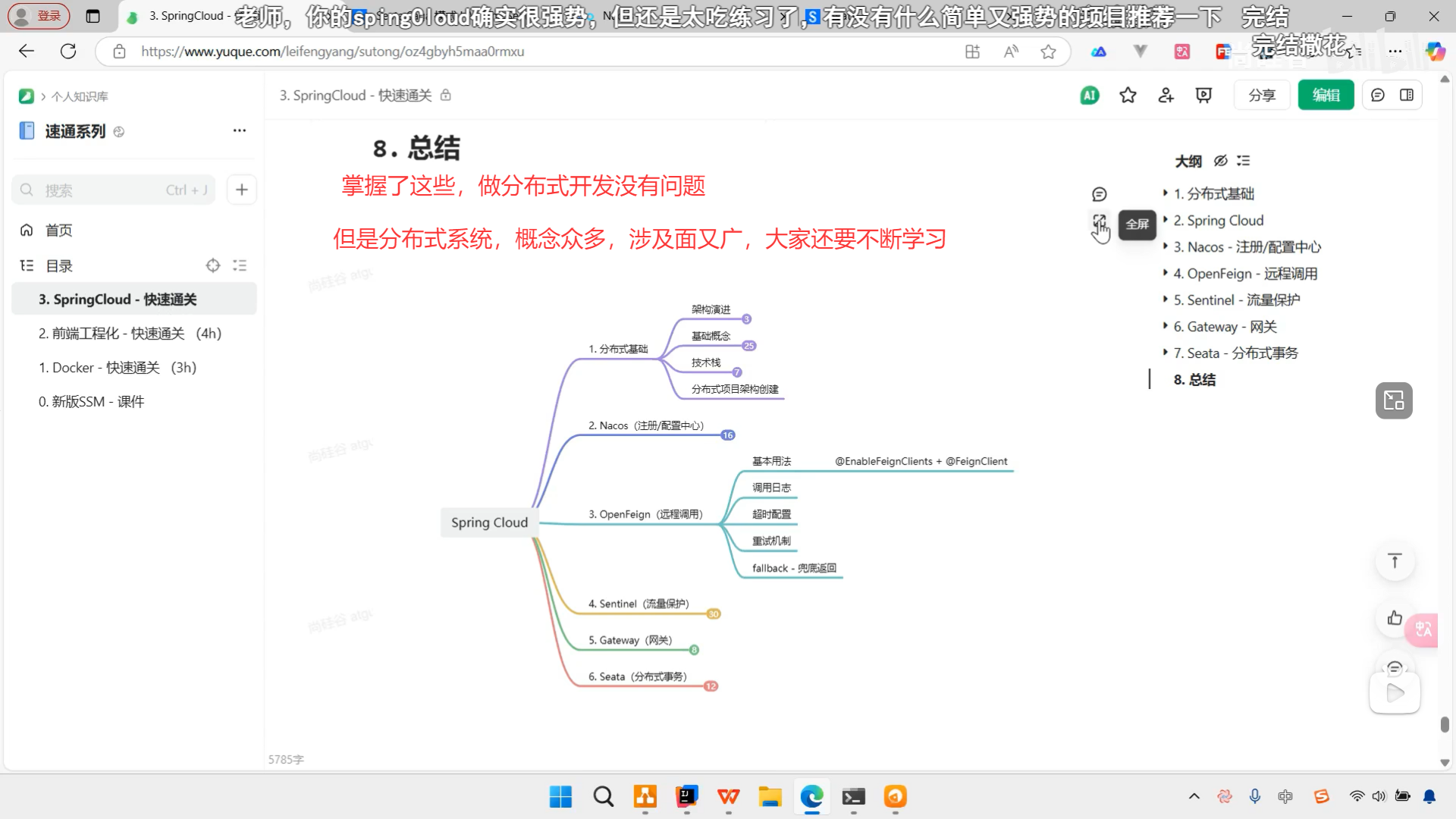The image size is (1456, 819).
Task: Toggle outline visibility eye icon beside 大纲
Action: (x=1220, y=161)
